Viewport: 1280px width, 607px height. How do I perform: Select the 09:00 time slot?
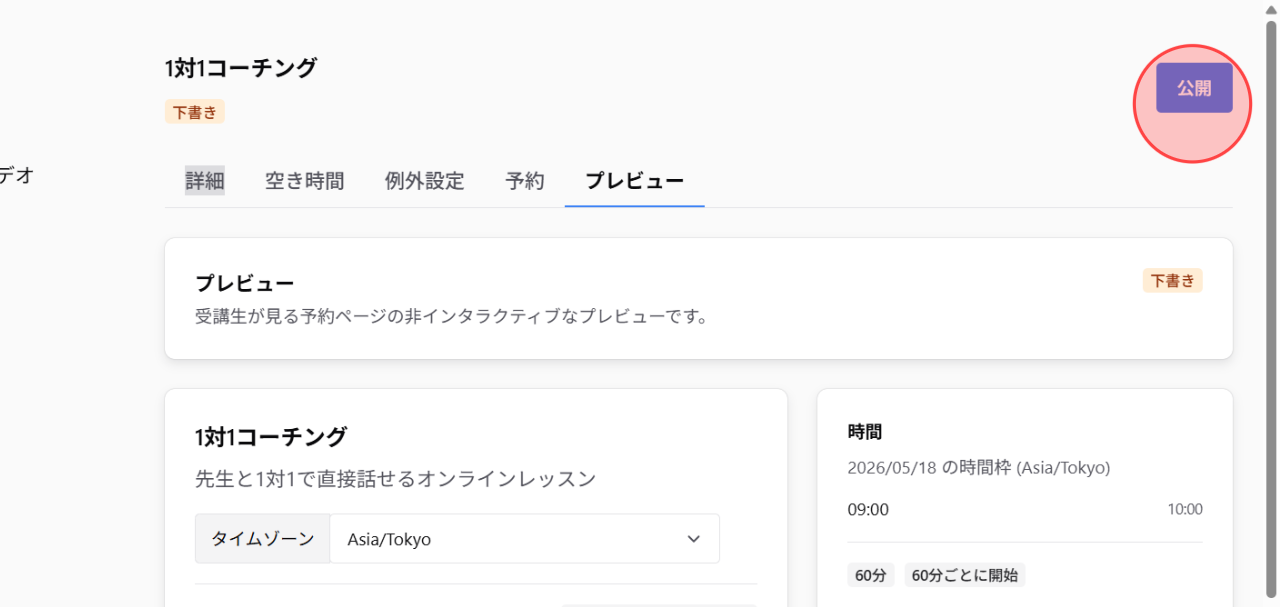tap(868, 510)
